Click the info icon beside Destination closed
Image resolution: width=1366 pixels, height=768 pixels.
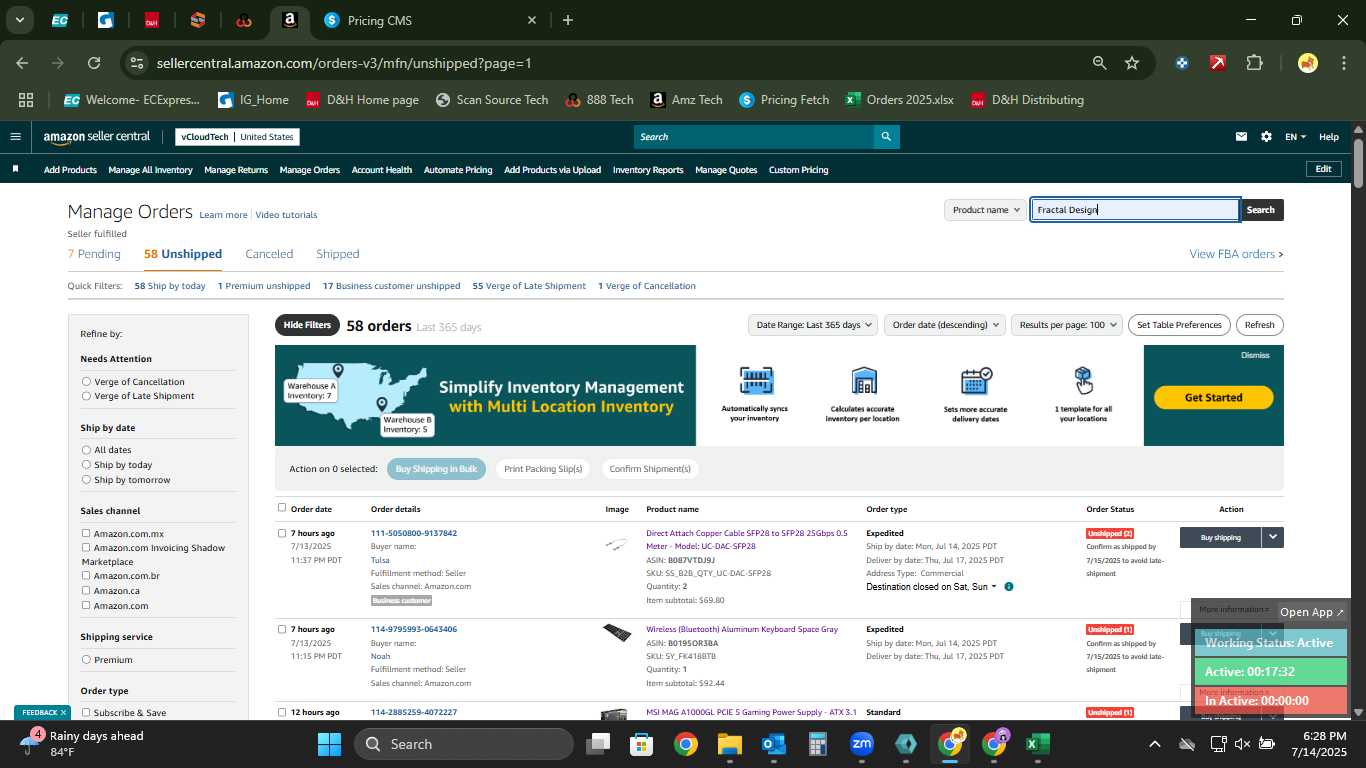[x=1008, y=587]
